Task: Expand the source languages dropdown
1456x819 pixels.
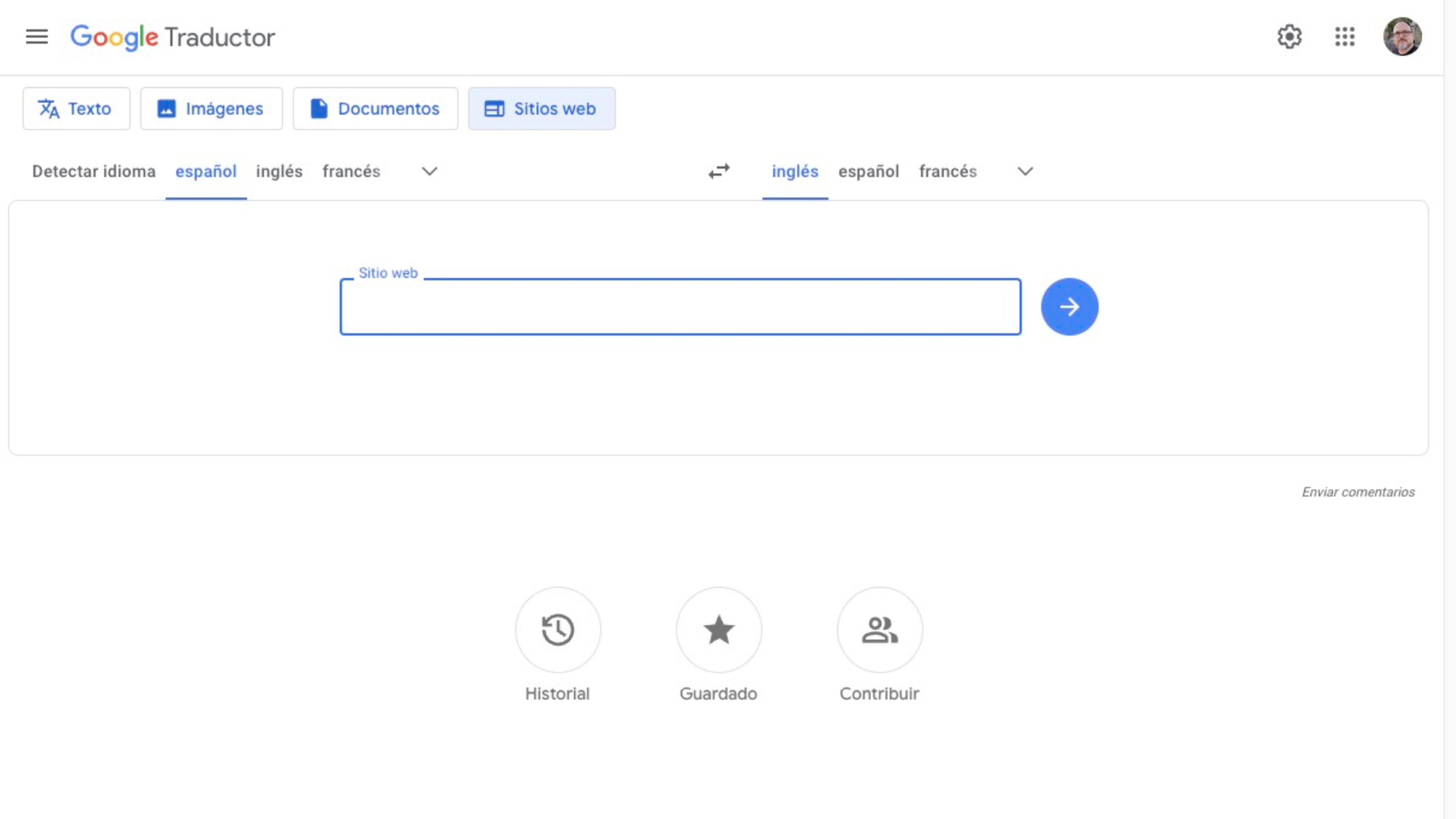Action: [x=430, y=171]
